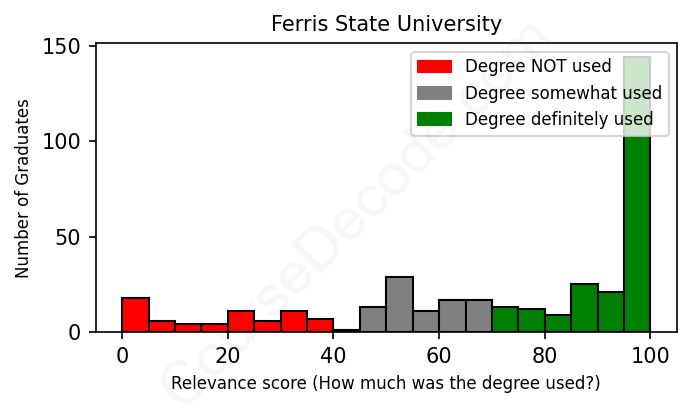Click the x-axis tick label "100"
The width and height of the screenshot is (691, 408).
[x=650, y=355]
